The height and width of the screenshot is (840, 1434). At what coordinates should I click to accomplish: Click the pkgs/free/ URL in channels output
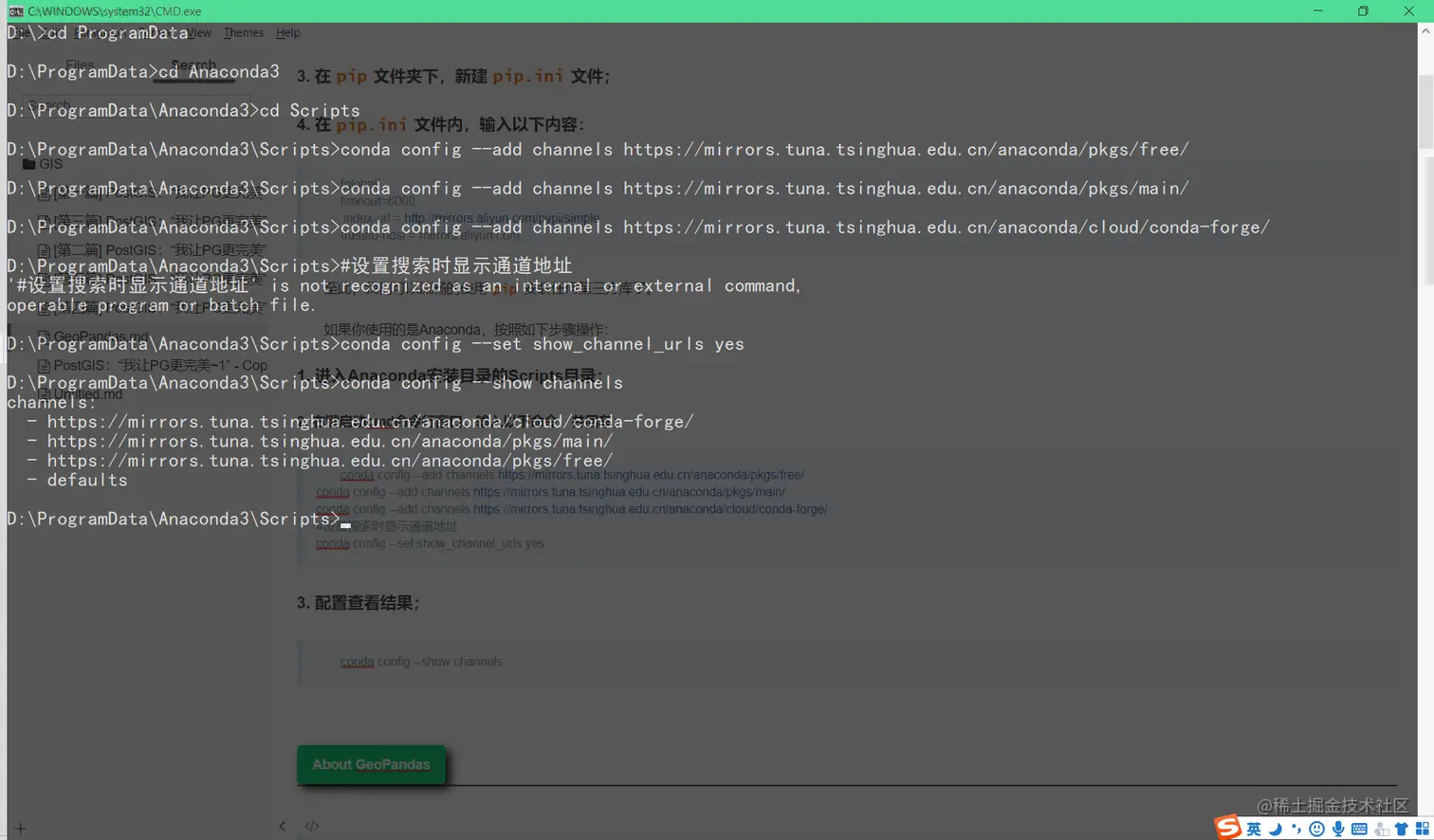click(x=330, y=461)
